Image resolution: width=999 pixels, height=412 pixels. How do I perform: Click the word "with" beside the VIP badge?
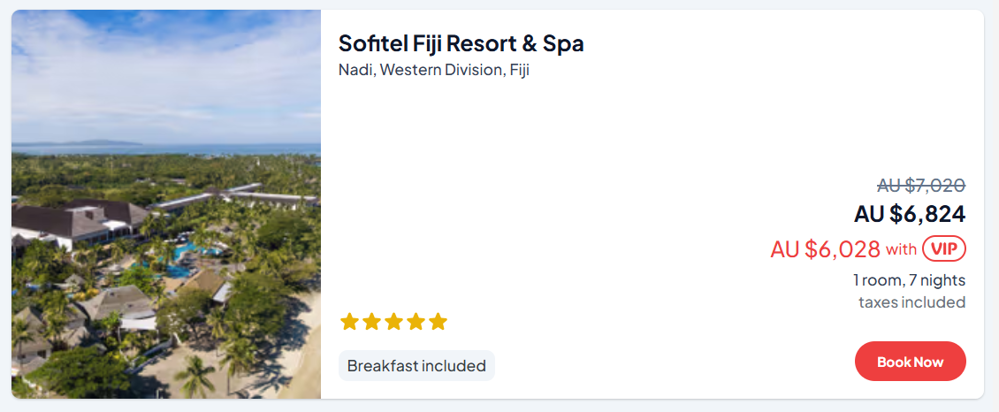[901, 249]
